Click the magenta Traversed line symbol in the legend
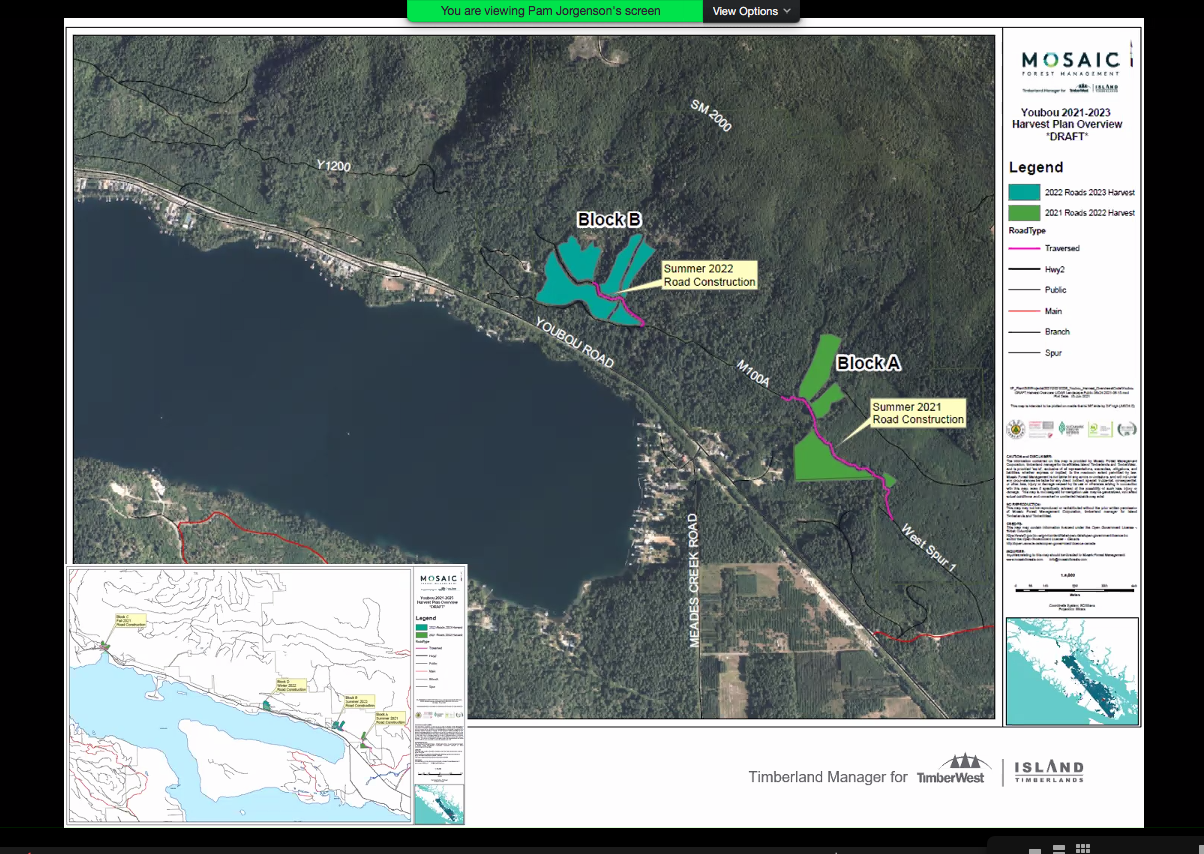The image size is (1204, 854). pyautogui.click(x=1023, y=248)
